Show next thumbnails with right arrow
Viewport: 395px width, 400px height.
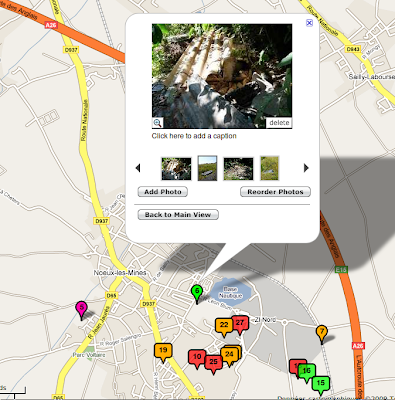[306, 168]
